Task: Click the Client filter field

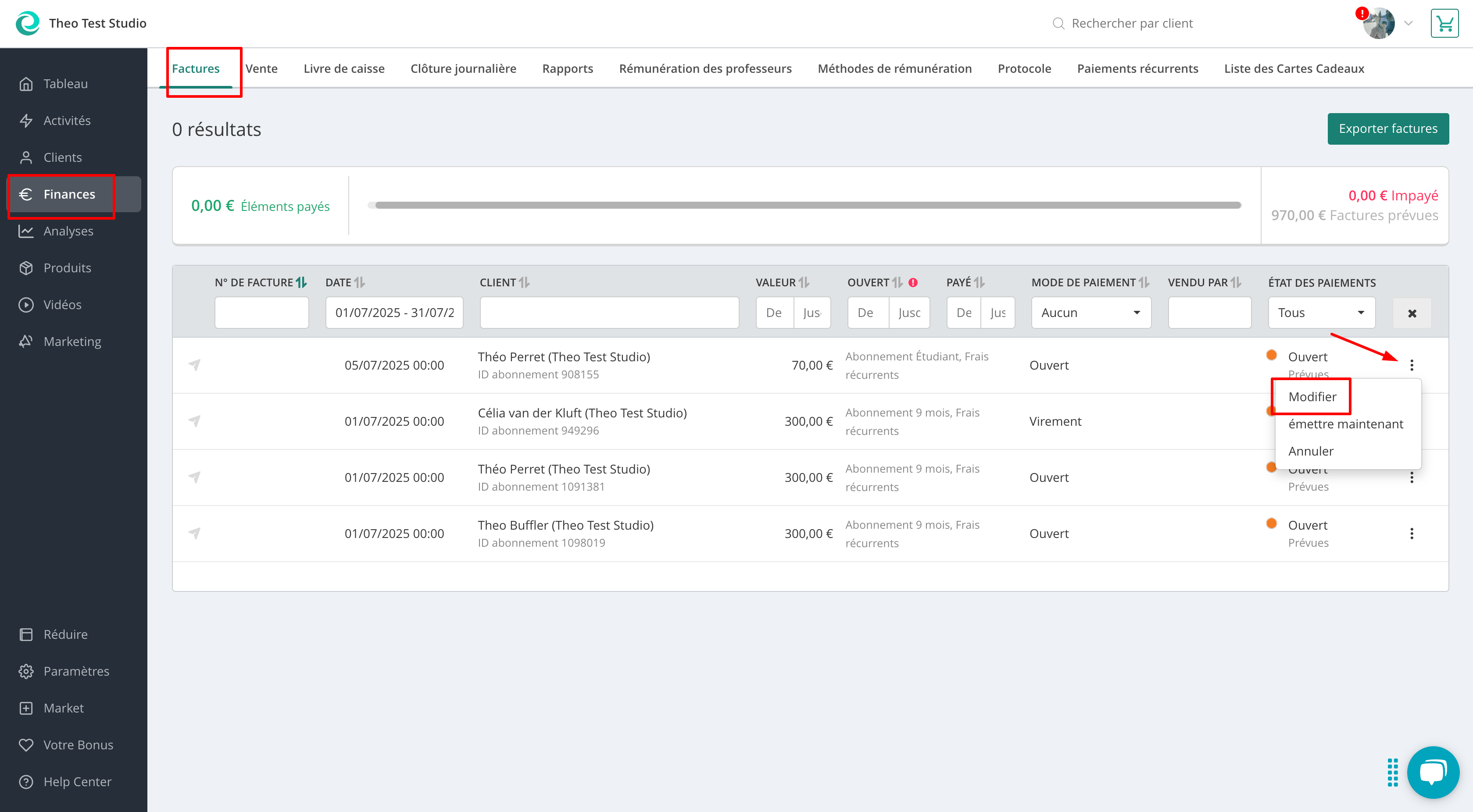Action: coord(609,313)
